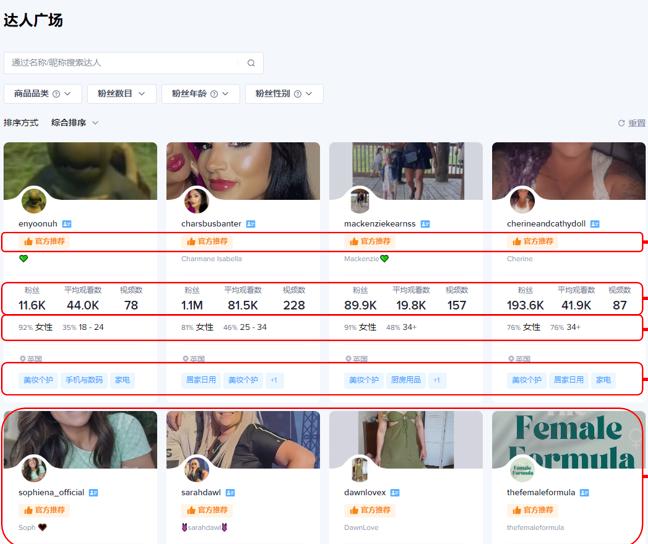
Task: Click 厨房用品 tag on mackenziekearnss card
Action: (406, 380)
